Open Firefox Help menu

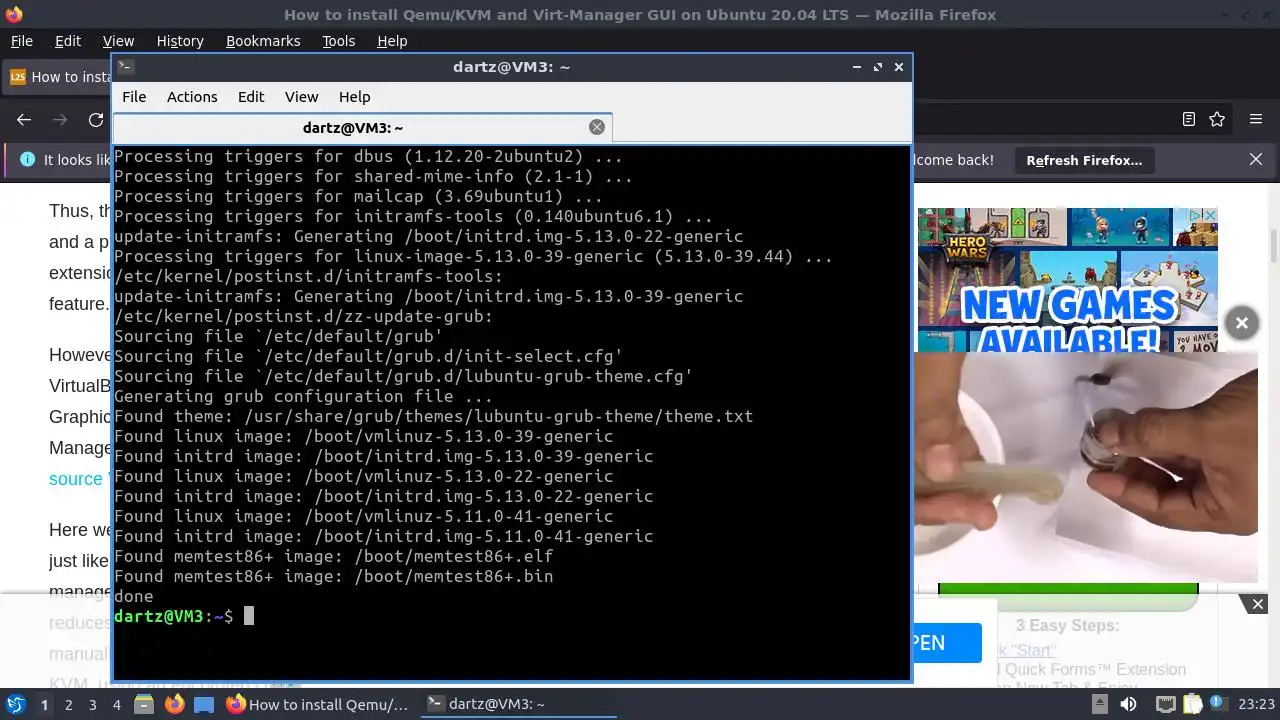(392, 41)
